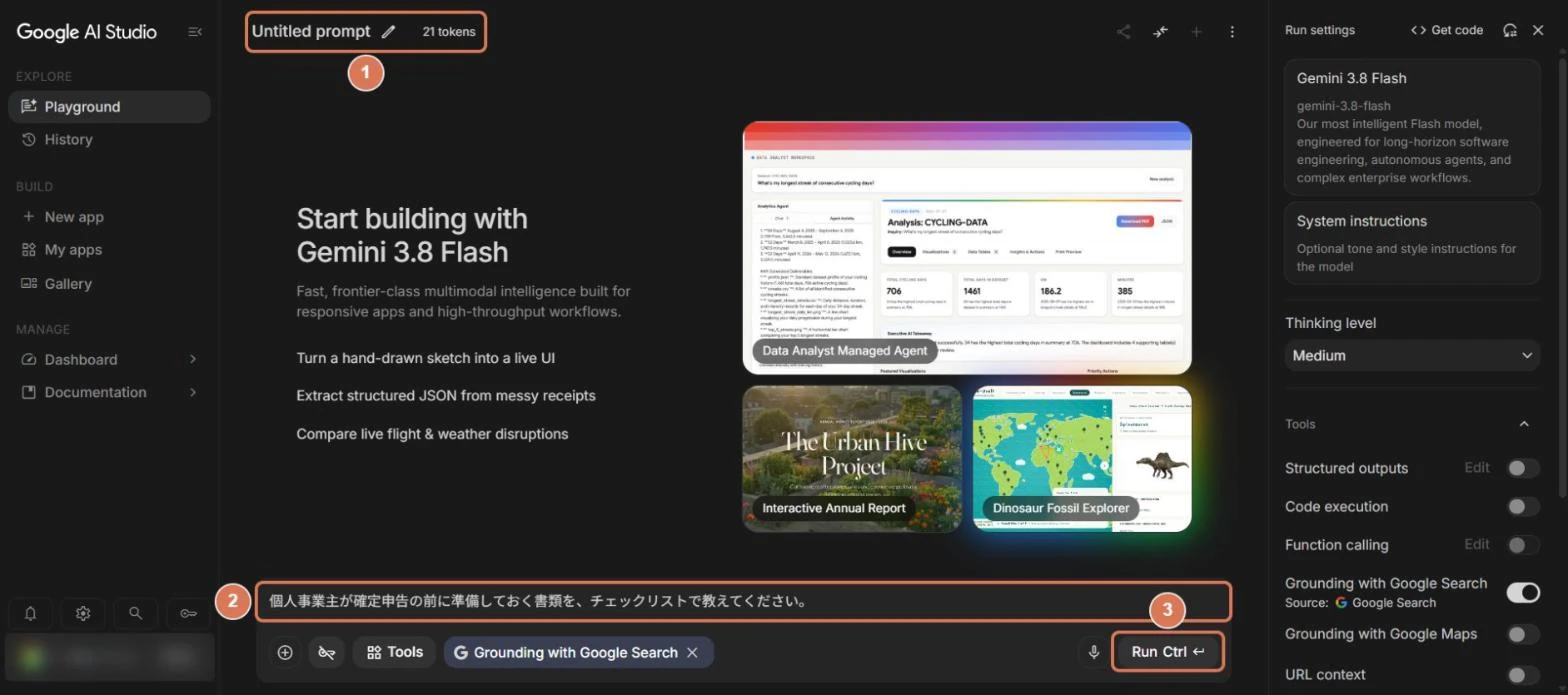Open The Urban Hive Project thumbnail

852,459
